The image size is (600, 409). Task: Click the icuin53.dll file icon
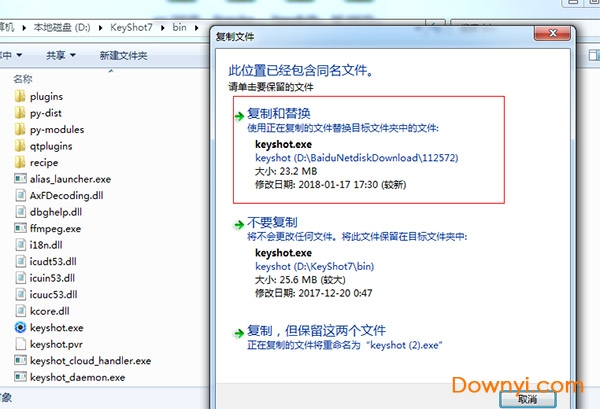pyautogui.click(x=20, y=278)
